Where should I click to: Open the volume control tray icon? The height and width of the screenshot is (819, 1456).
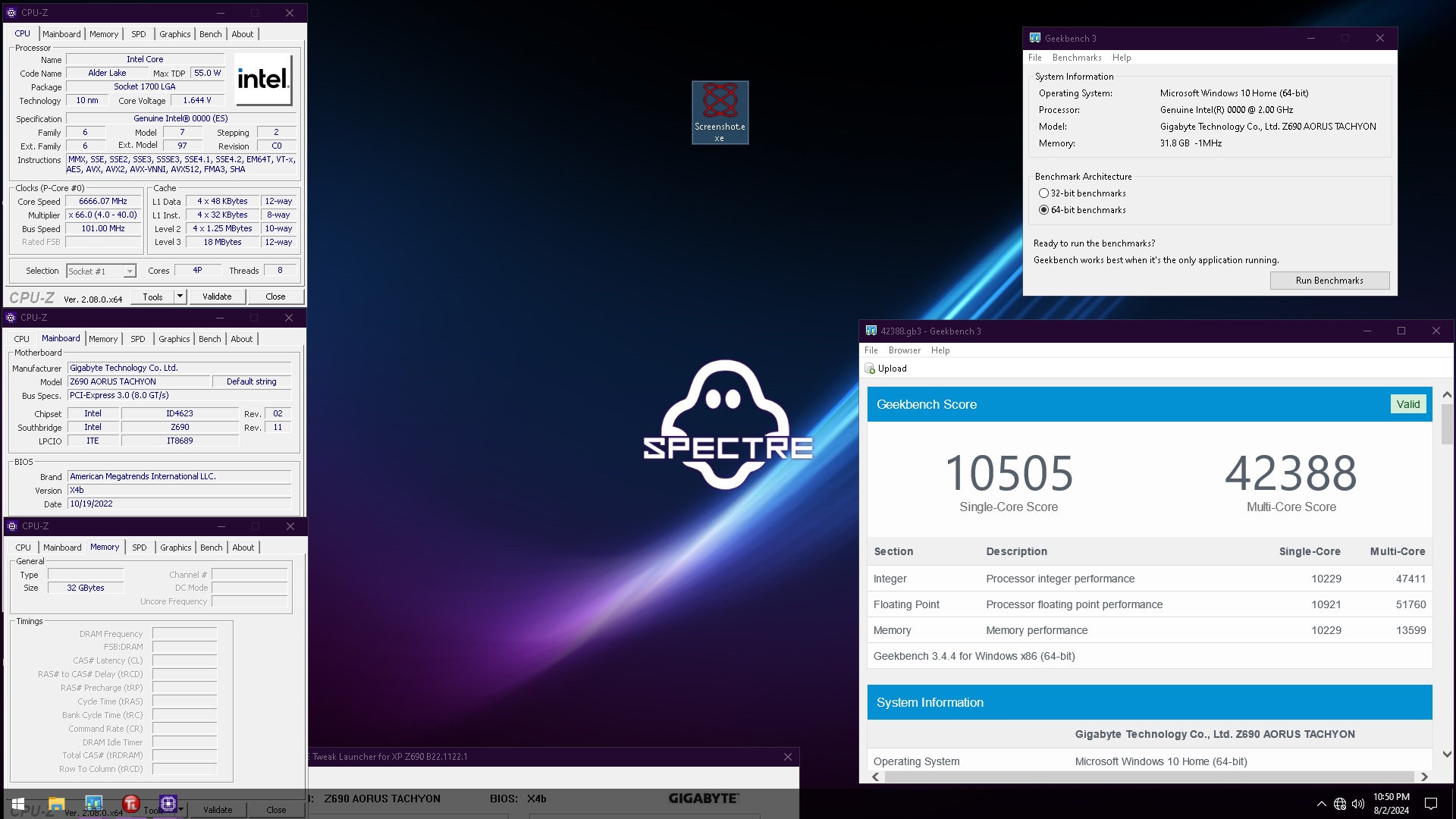[x=1358, y=804]
